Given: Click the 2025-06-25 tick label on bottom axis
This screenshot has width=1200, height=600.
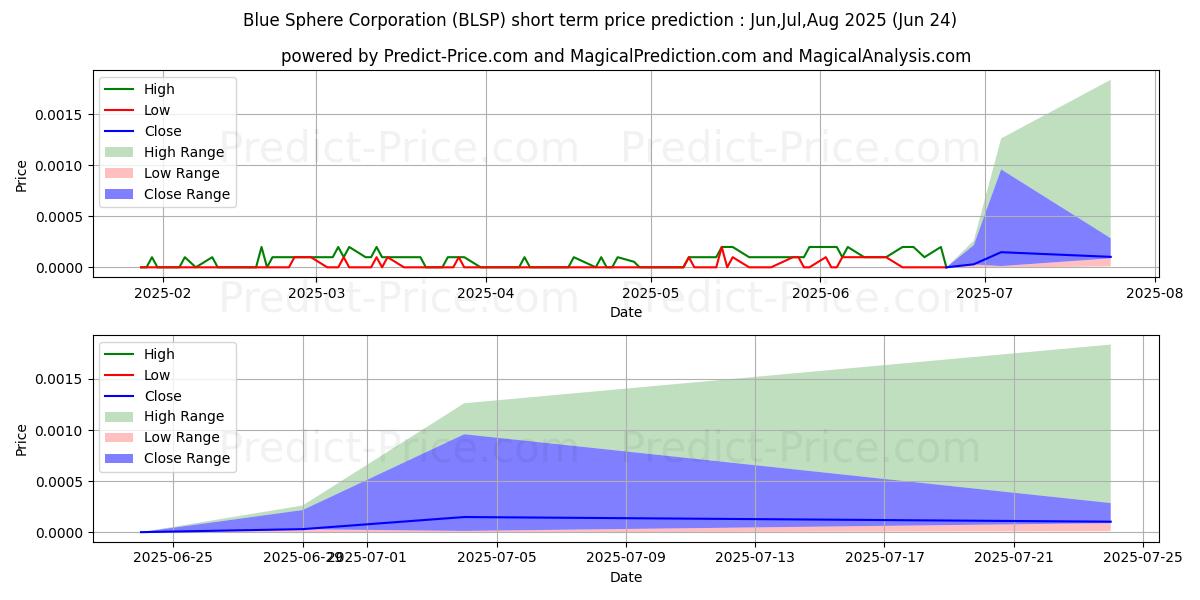Looking at the screenshot, I should pos(174,558).
